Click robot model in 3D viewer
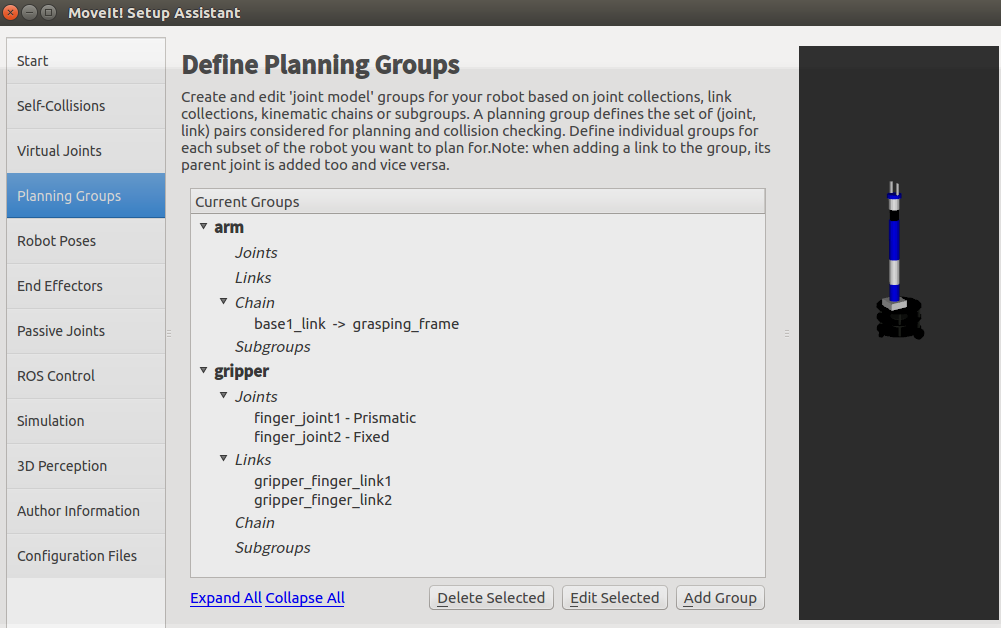The image size is (1001, 628). (897, 262)
